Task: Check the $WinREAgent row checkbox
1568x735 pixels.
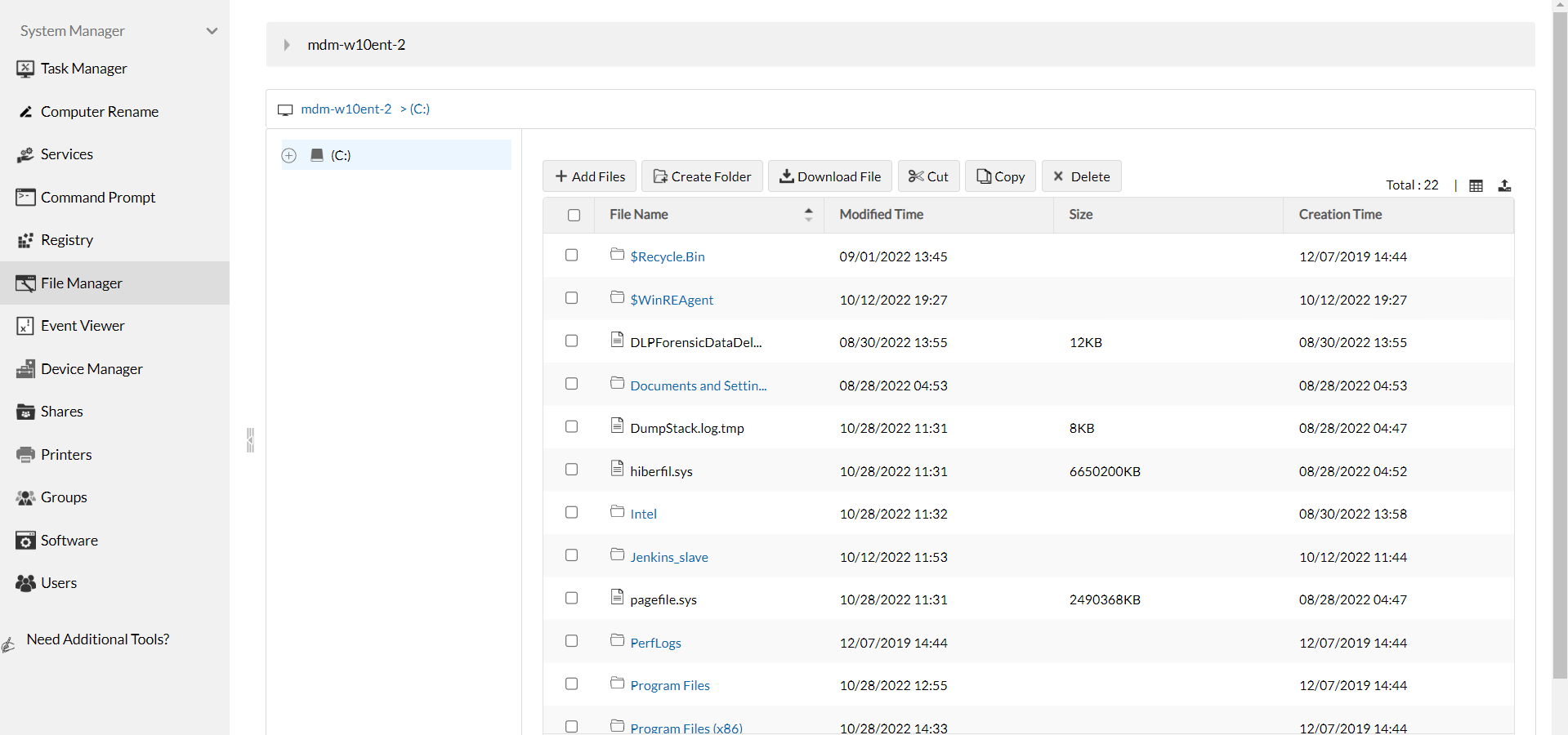Action: click(571, 298)
